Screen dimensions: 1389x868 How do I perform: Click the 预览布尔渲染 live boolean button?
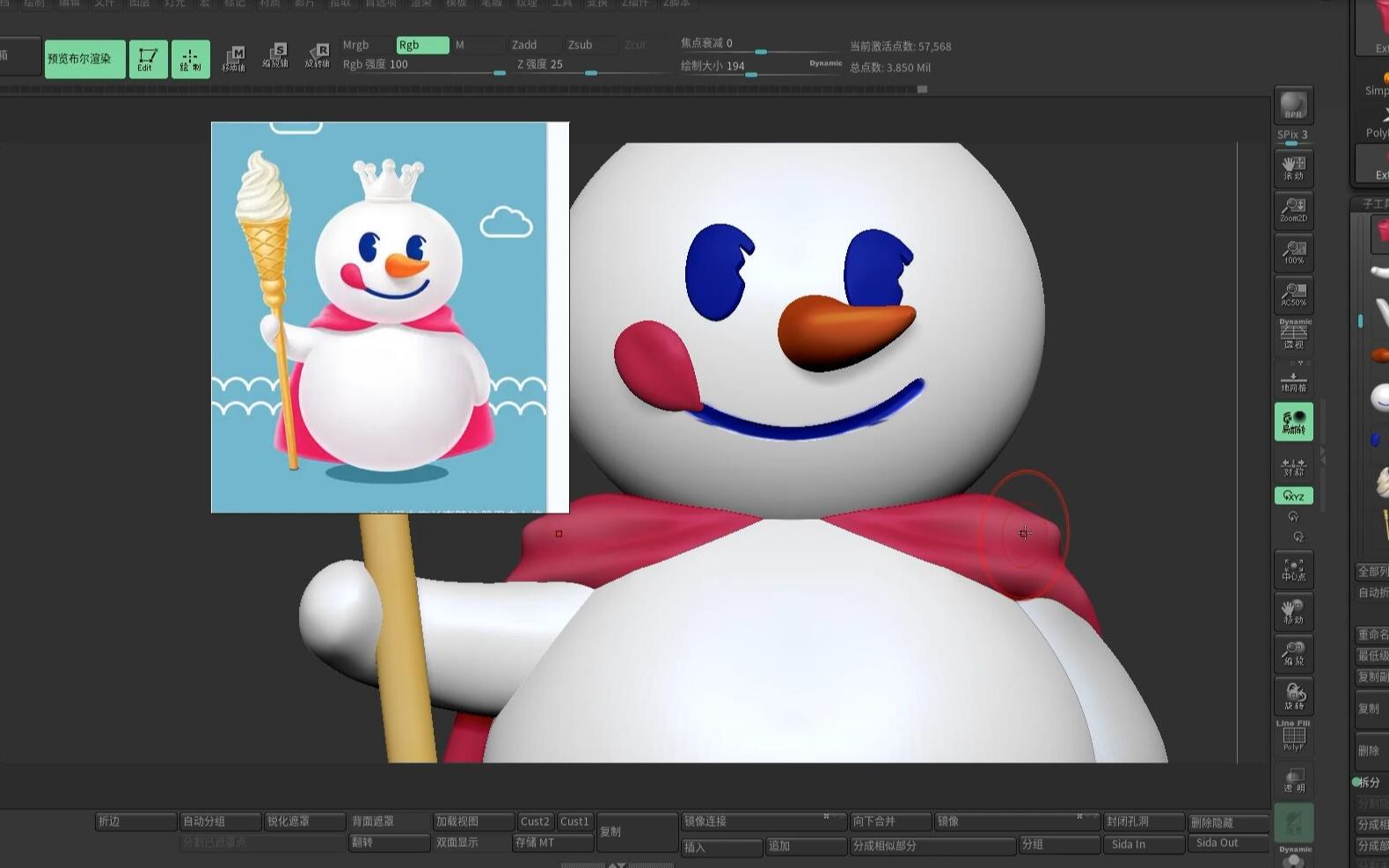pyautogui.click(x=84, y=59)
